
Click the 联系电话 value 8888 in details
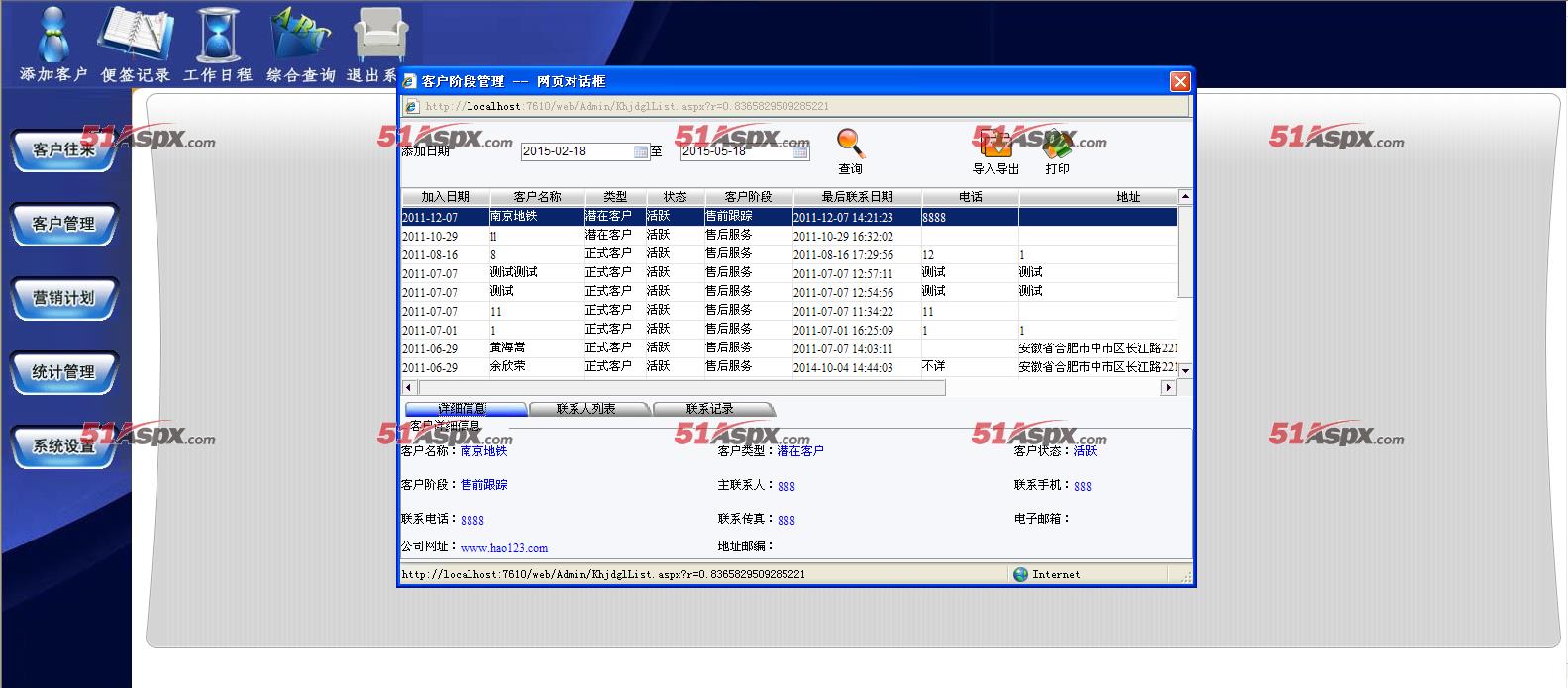click(x=472, y=520)
